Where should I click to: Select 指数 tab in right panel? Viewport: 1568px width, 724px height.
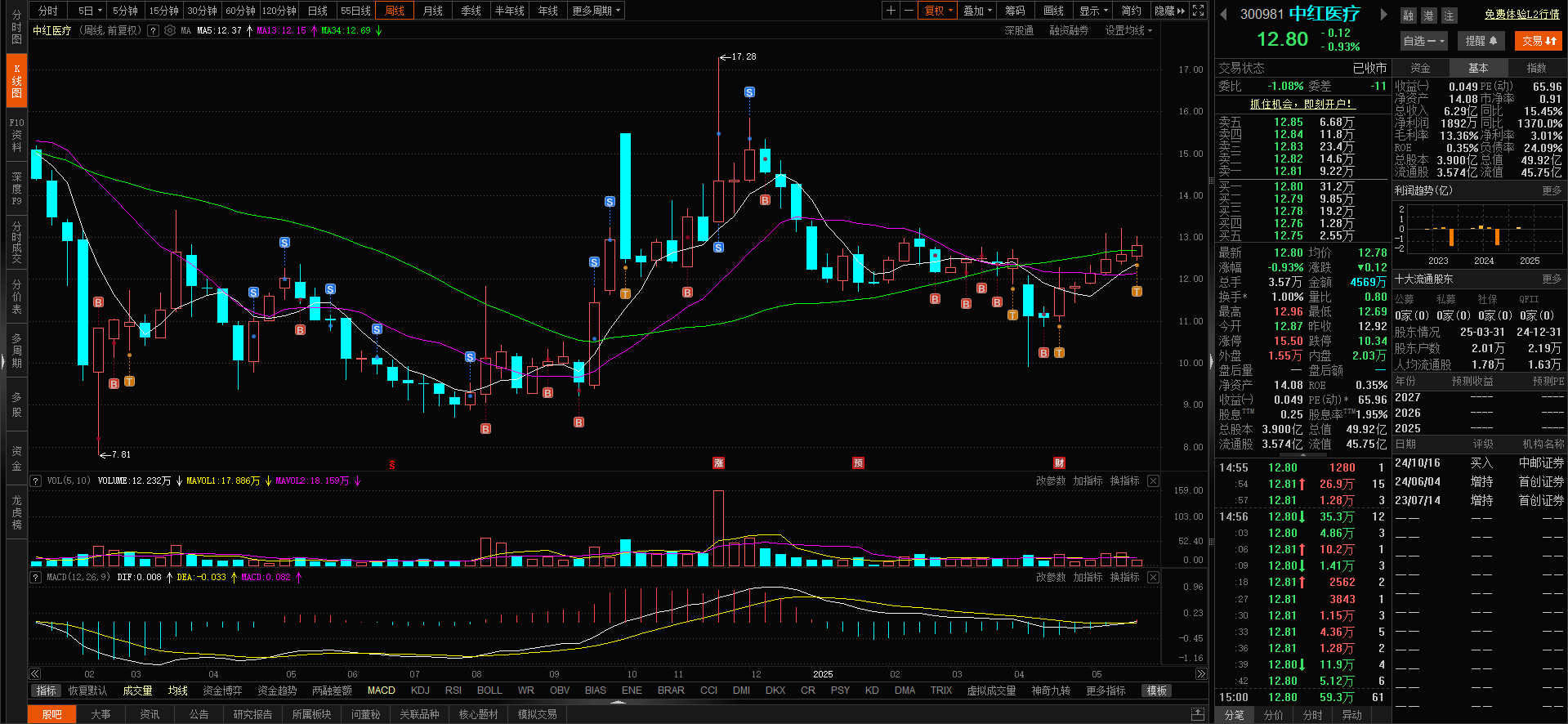[x=1536, y=68]
